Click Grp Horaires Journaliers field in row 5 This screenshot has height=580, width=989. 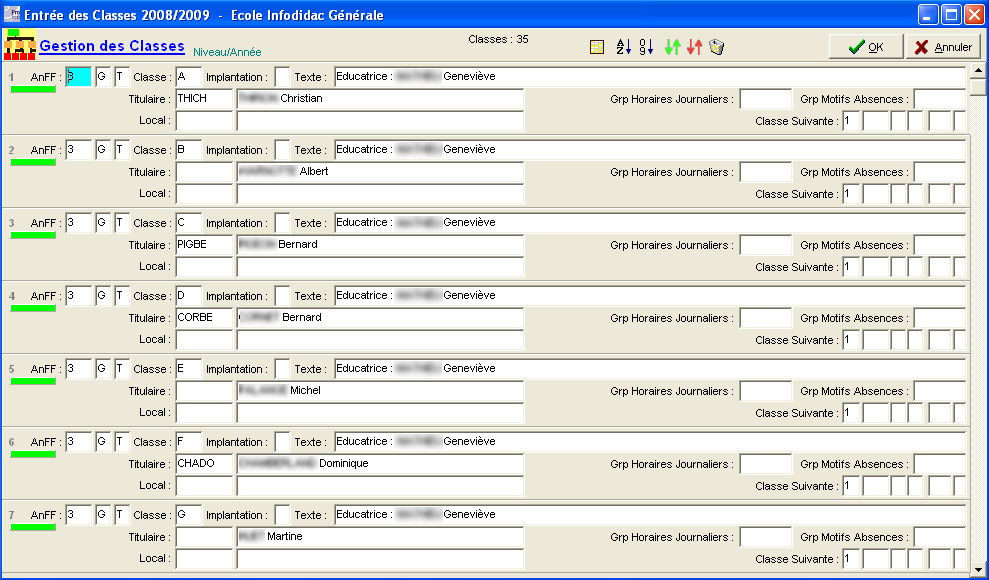pos(766,392)
